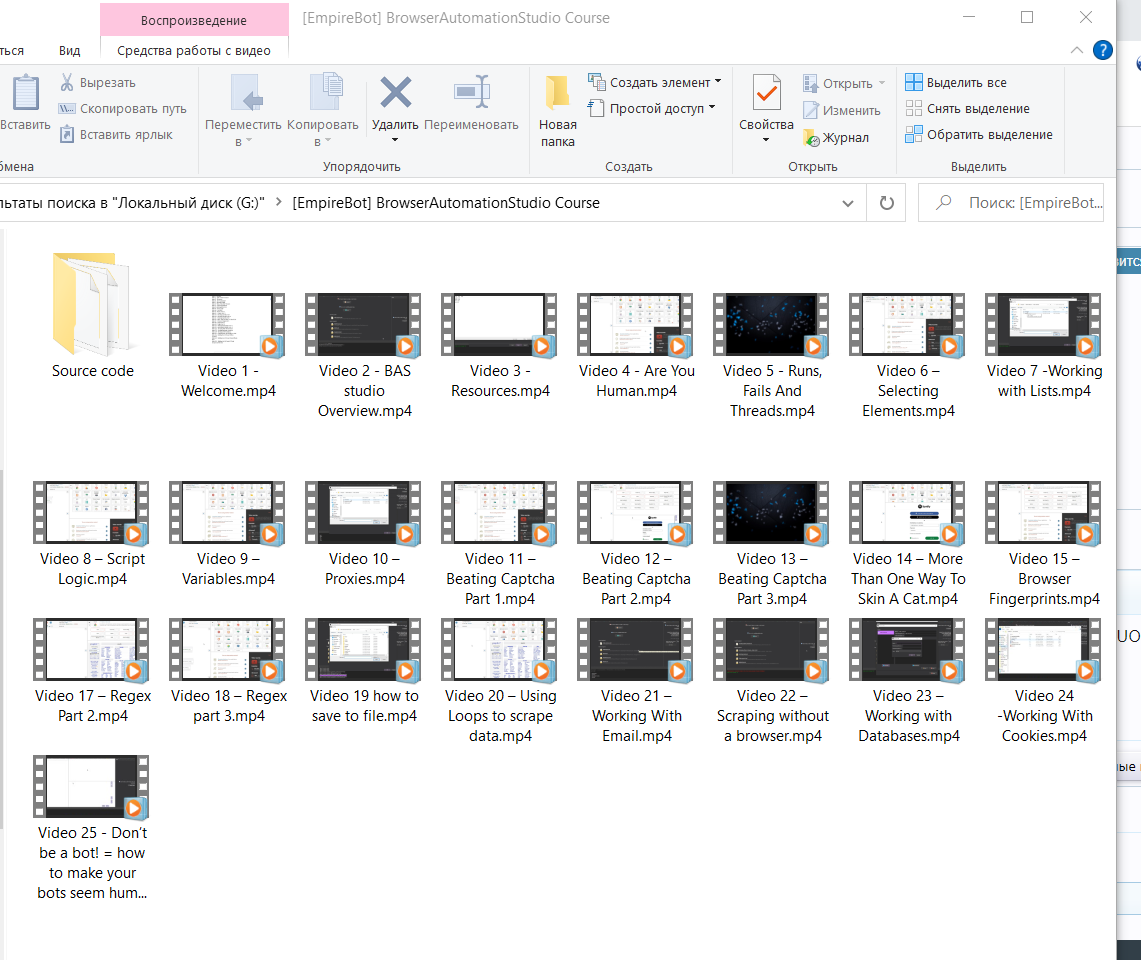Select Video 10 – Proxies.mp4 thumbnail
This screenshot has height=960, width=1141.
pos(364,513)
